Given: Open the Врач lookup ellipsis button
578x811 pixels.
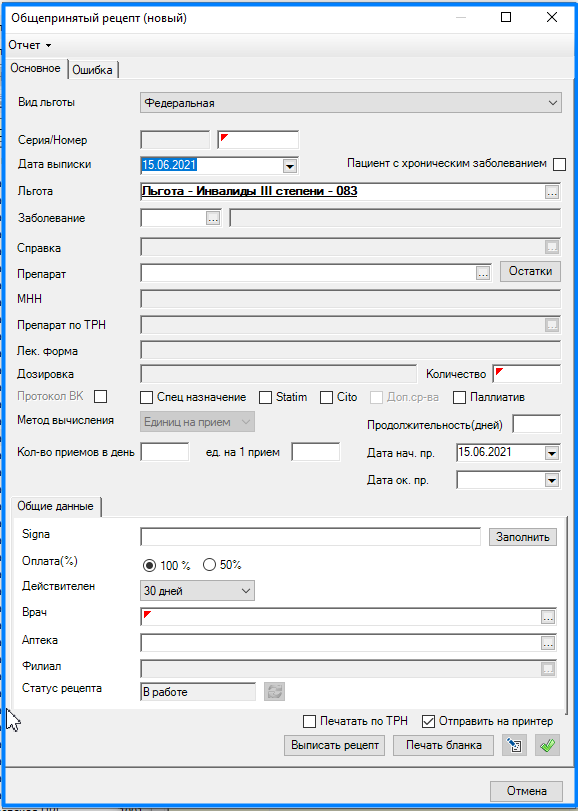Looking at the screenshot, I should 547,617.
